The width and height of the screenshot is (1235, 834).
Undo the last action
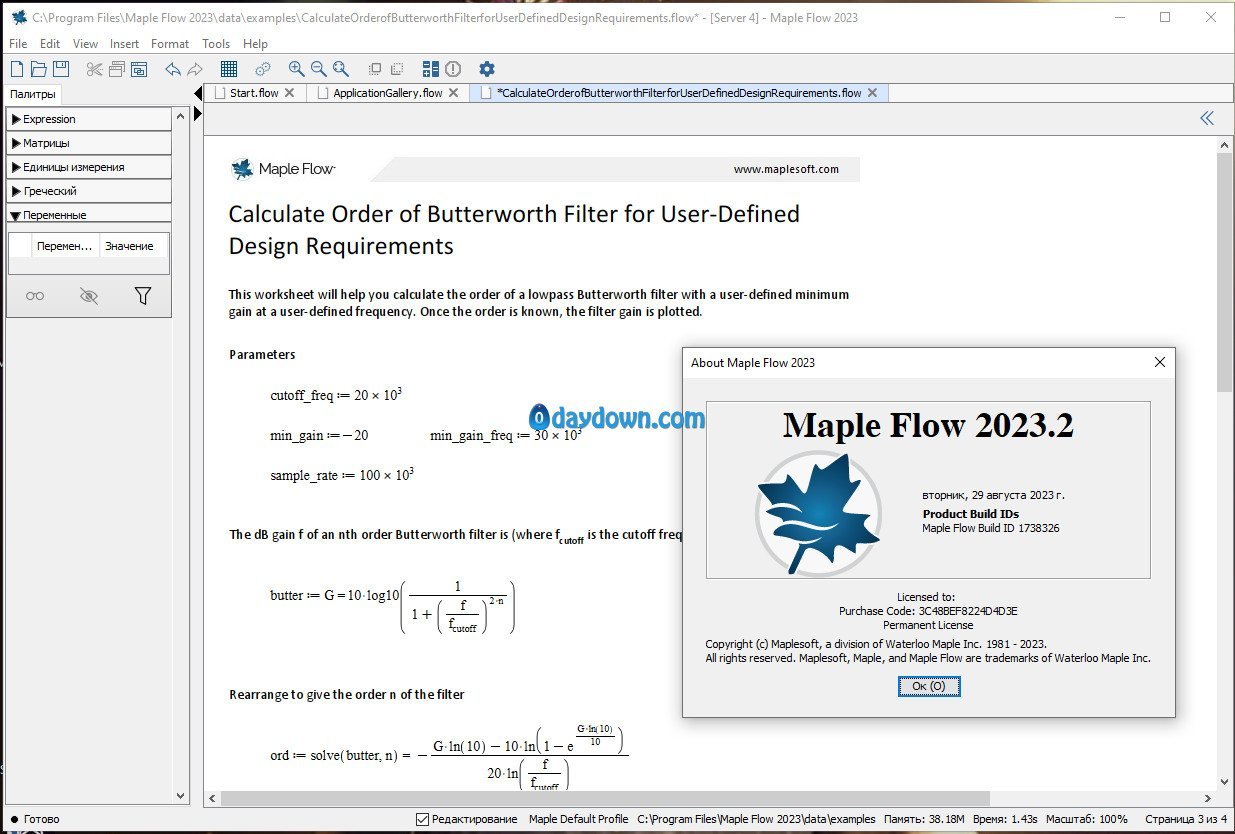173,69
